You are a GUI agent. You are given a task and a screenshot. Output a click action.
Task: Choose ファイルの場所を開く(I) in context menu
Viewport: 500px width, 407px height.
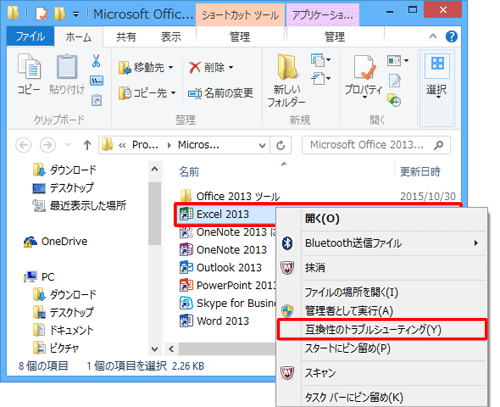pos(381,292)
